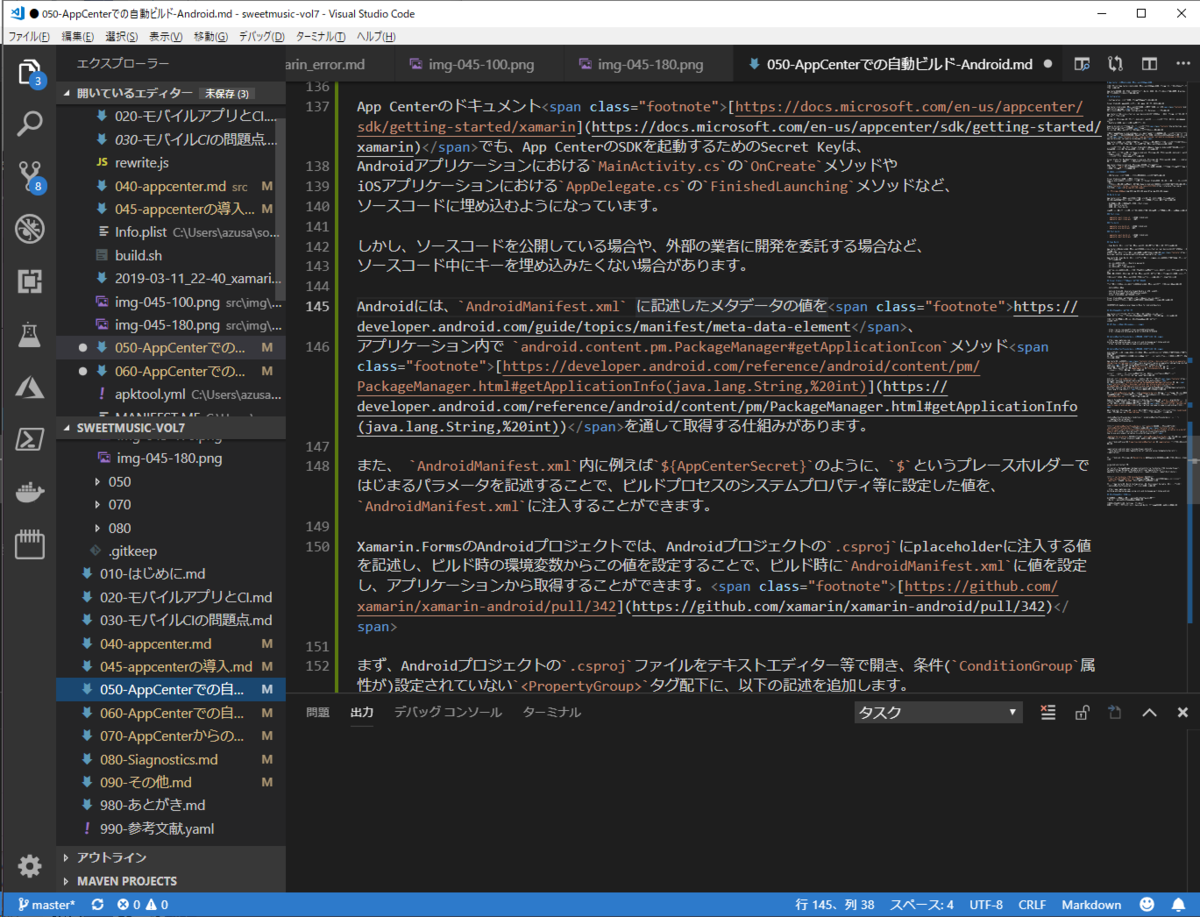Image resolution: width=1200 pixels, height=917 pixels.
Task: Collapse the SWEETMUSIC-VOL7 folder section
Action: (170, 427)
